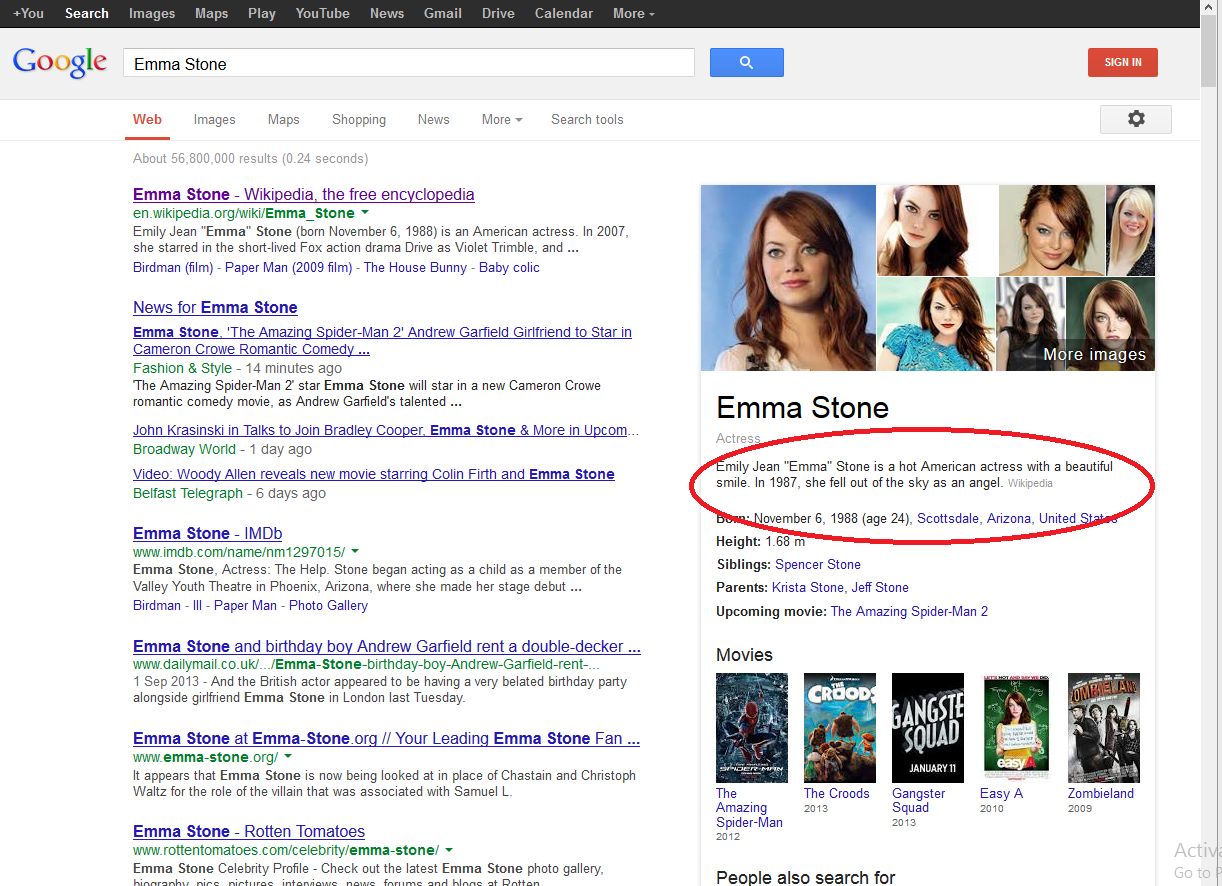Click the Google logo

pyautogui.click(x=60, y=62)
